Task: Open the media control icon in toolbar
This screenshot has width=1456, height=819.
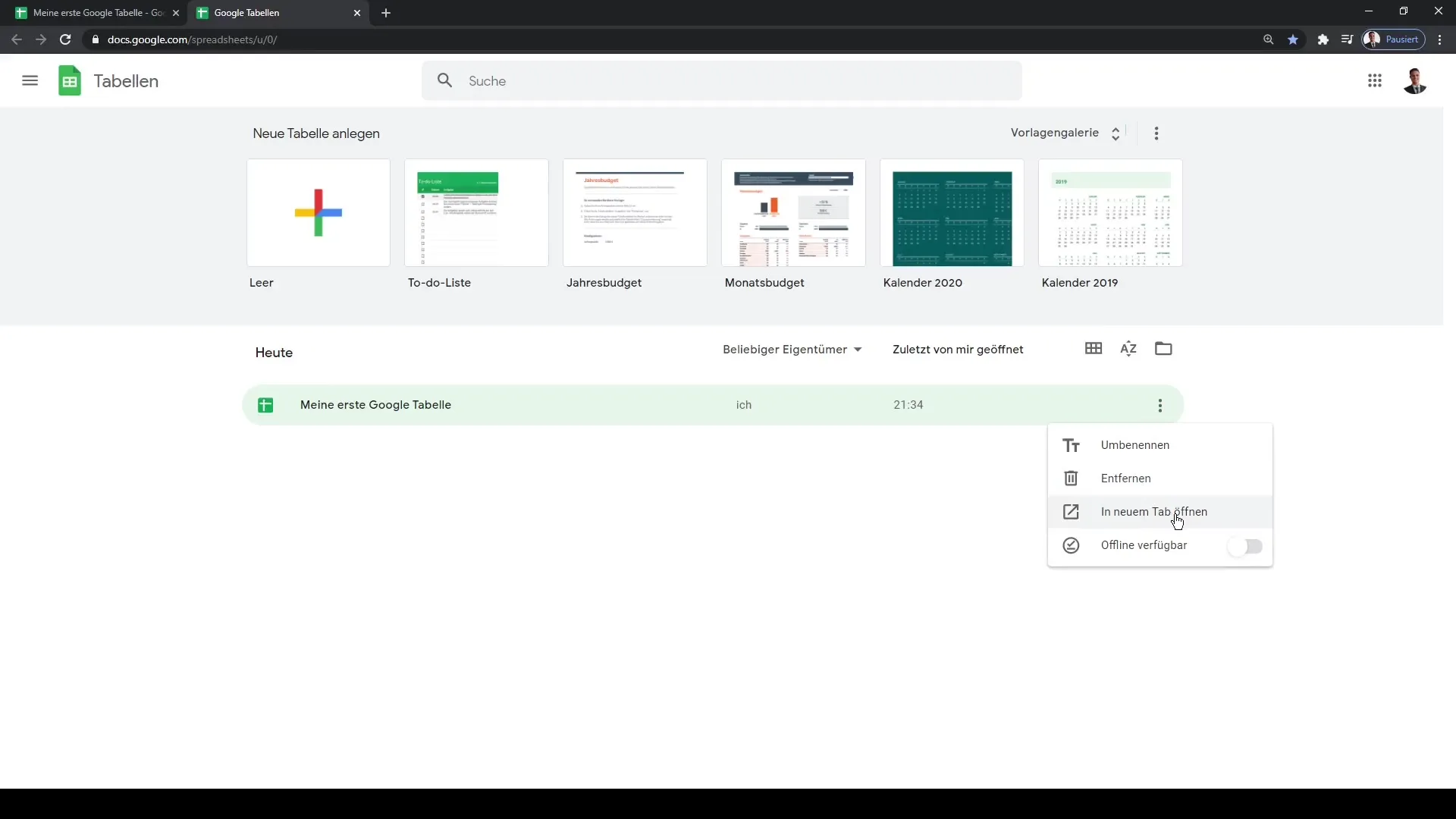Action: coord(1347,39)
